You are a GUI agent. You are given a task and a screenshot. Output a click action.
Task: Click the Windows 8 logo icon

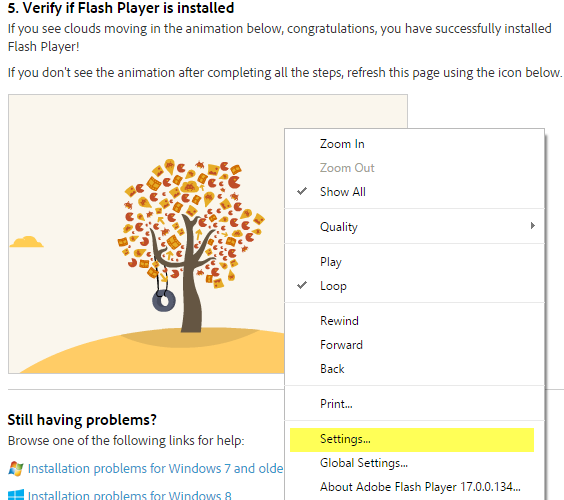tap(15, 494)
